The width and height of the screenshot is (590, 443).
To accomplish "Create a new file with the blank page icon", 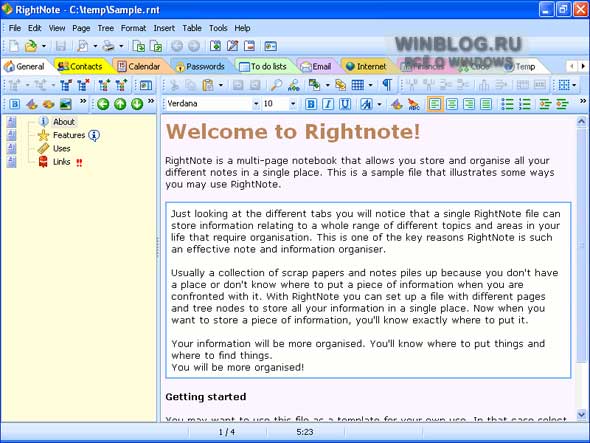I will [x=14, y=46].
